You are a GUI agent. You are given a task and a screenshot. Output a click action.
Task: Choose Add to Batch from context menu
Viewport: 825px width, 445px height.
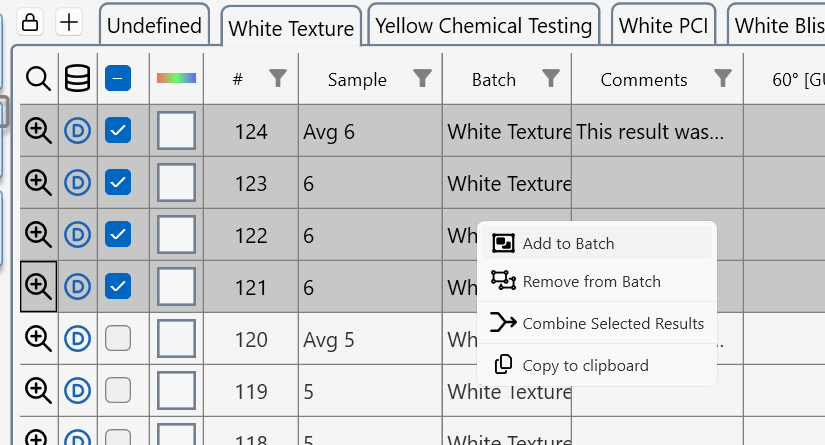tap(568, 243)
